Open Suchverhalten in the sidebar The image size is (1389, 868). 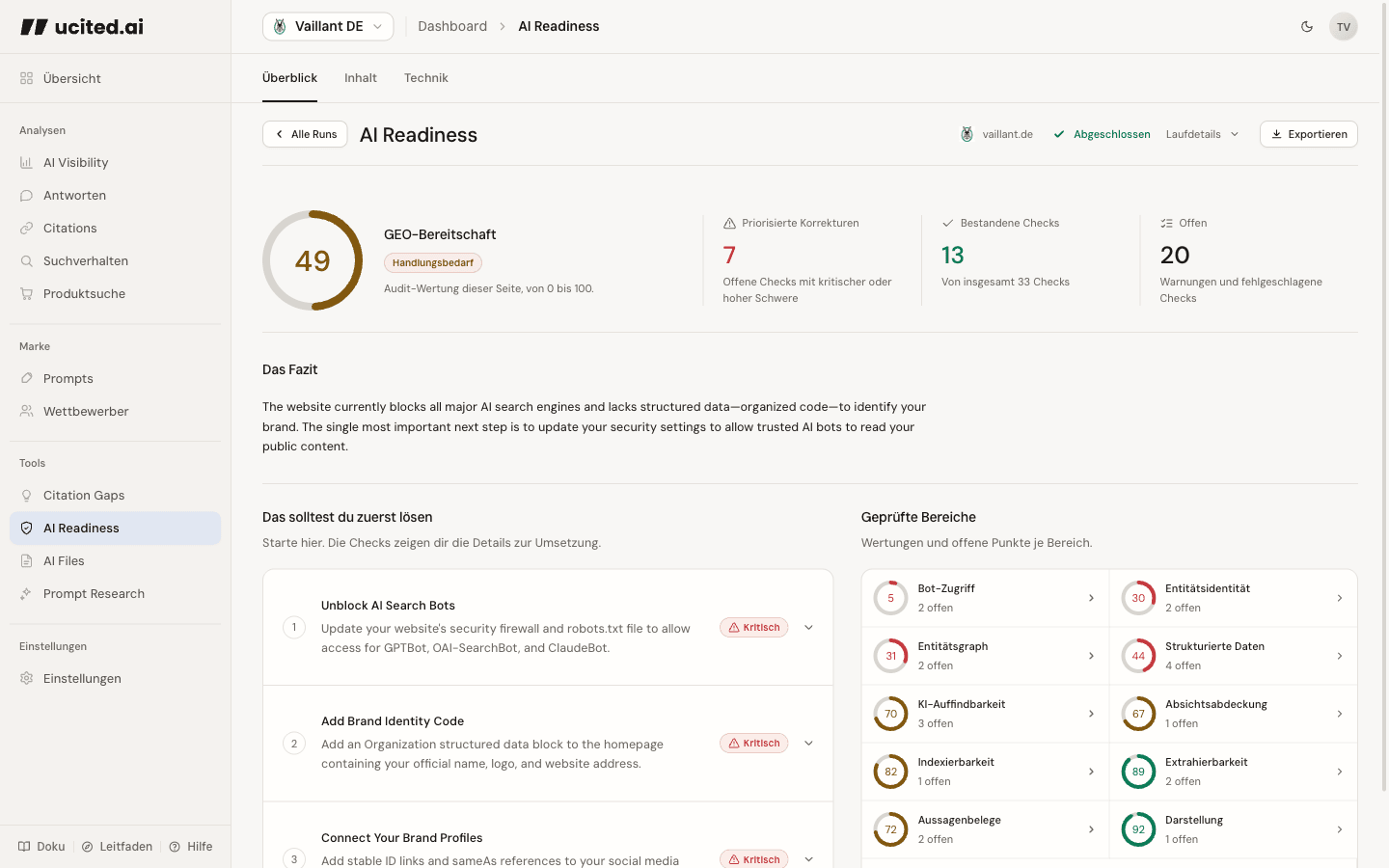tap(116, 261)
